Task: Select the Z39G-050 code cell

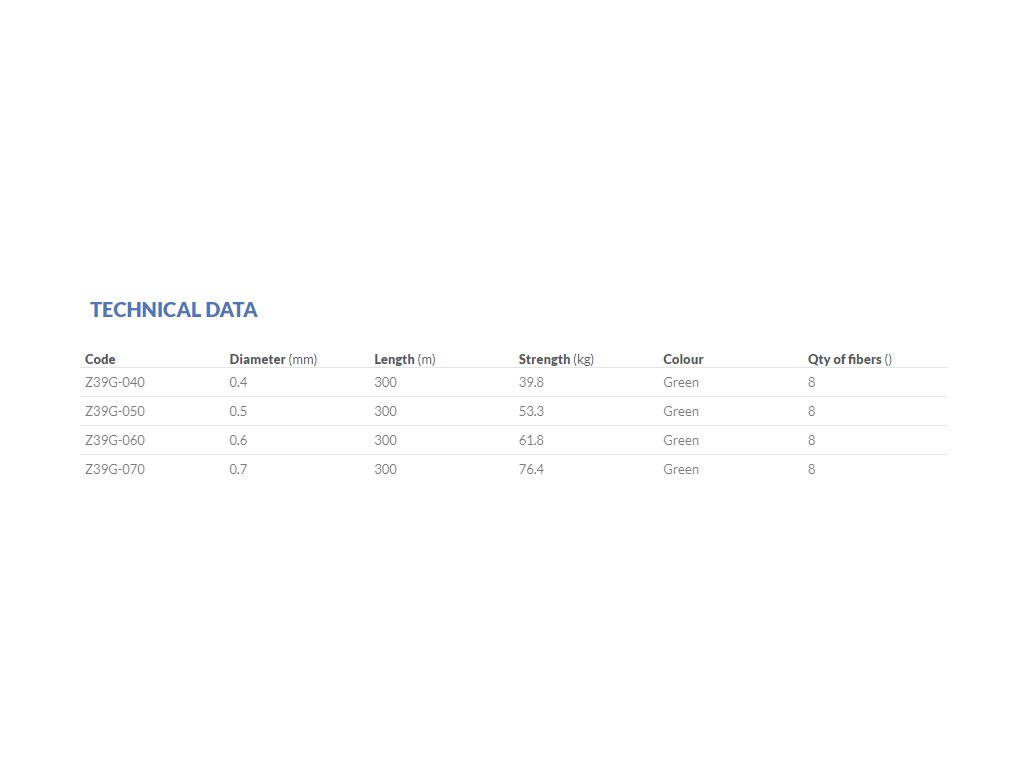Action: 115,411
